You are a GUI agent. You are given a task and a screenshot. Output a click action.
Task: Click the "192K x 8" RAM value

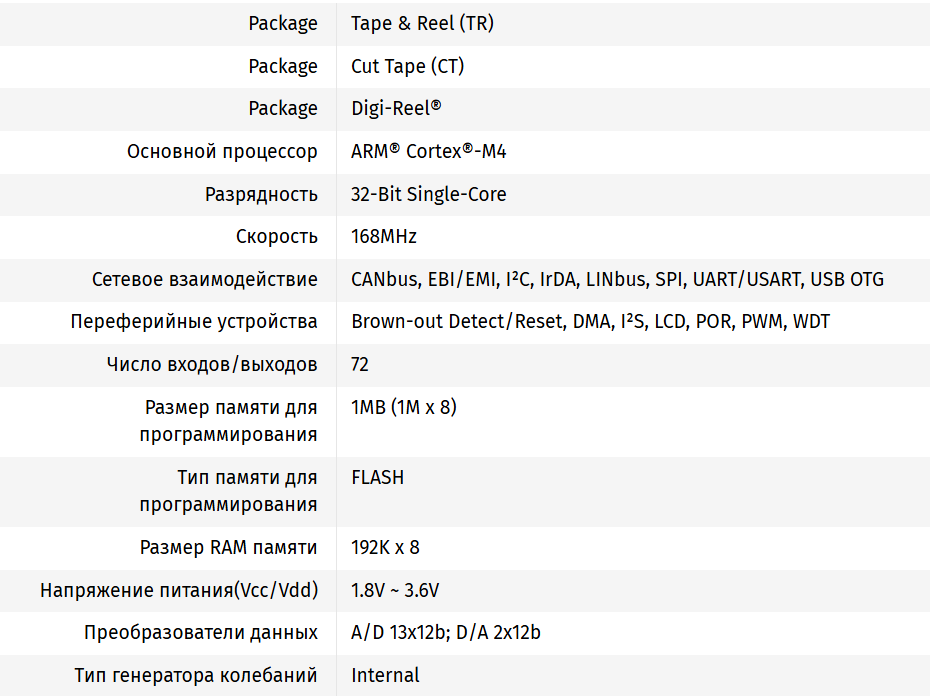point(385,548)
